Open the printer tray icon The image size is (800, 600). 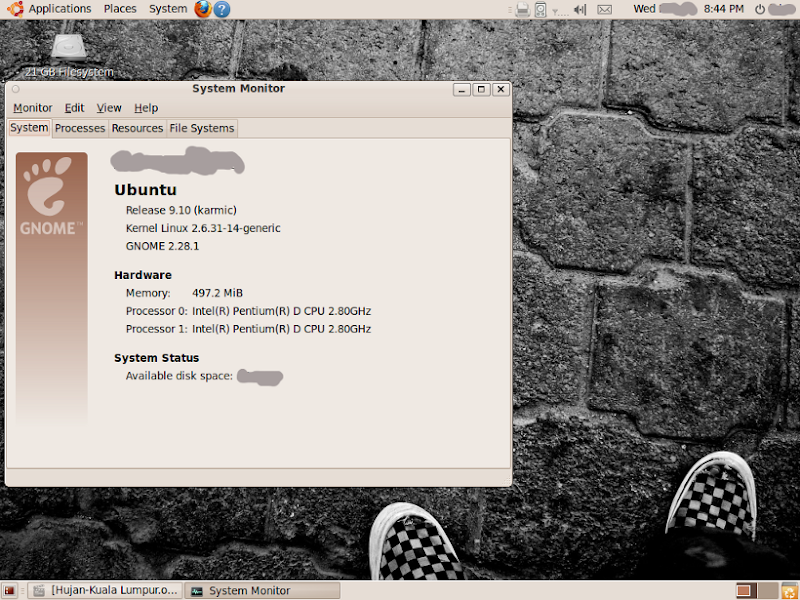[x=522, y=9]
